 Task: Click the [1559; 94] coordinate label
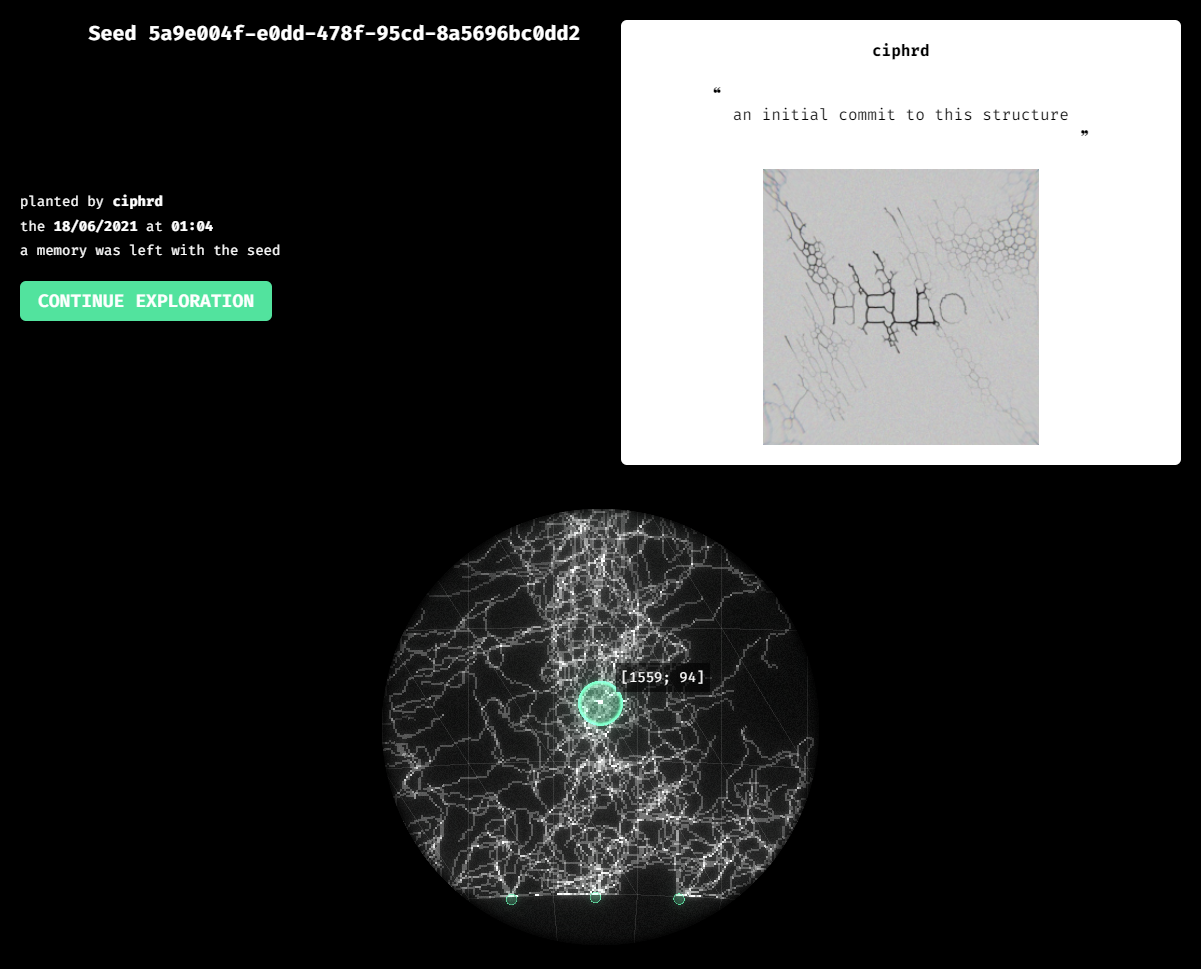[x=663, y=678]
